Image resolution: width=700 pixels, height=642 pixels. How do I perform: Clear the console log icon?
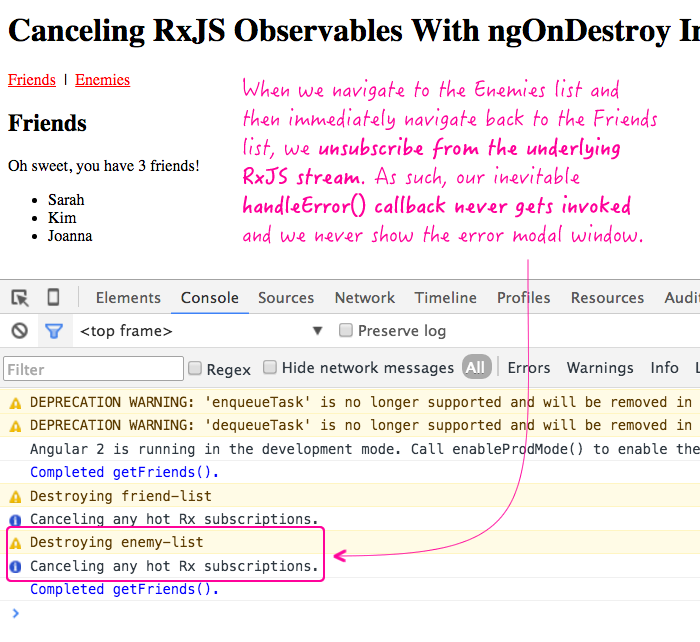(20, 331)
